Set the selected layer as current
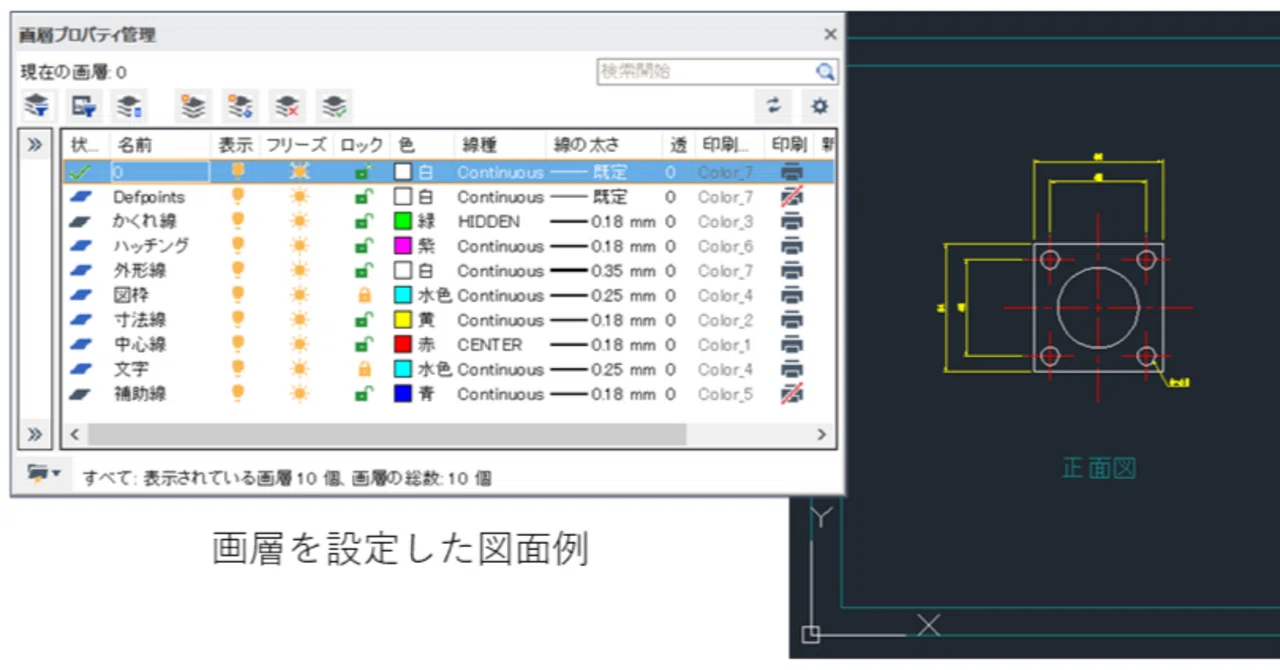The width and height of the screenshot is (1280, 670). 335,106
